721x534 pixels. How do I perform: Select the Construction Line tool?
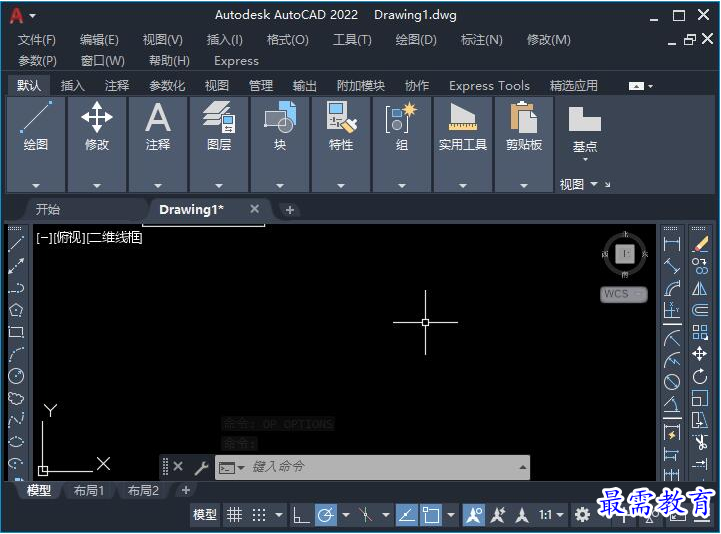[16, 266]
